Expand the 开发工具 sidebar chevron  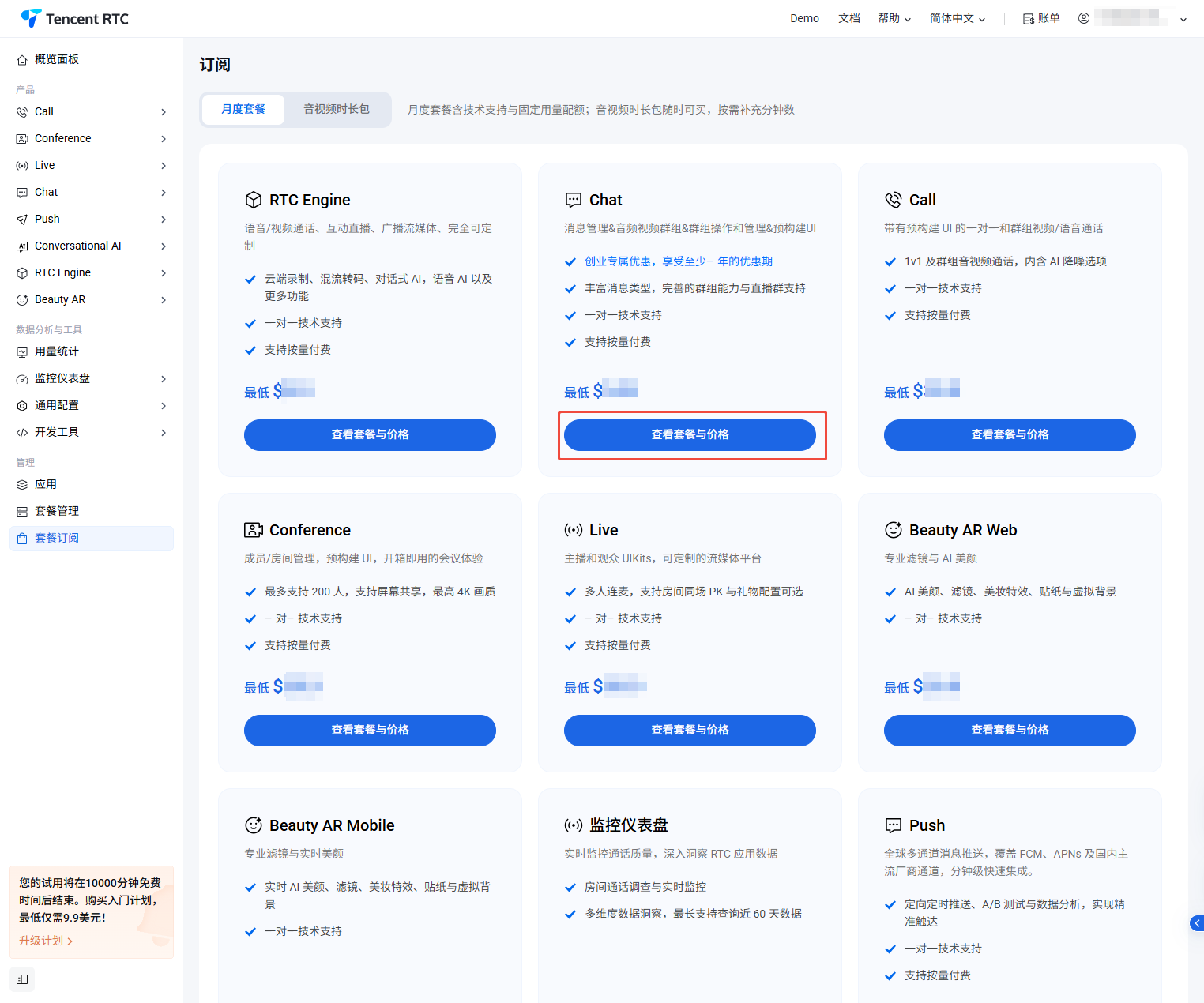point(164,433)
